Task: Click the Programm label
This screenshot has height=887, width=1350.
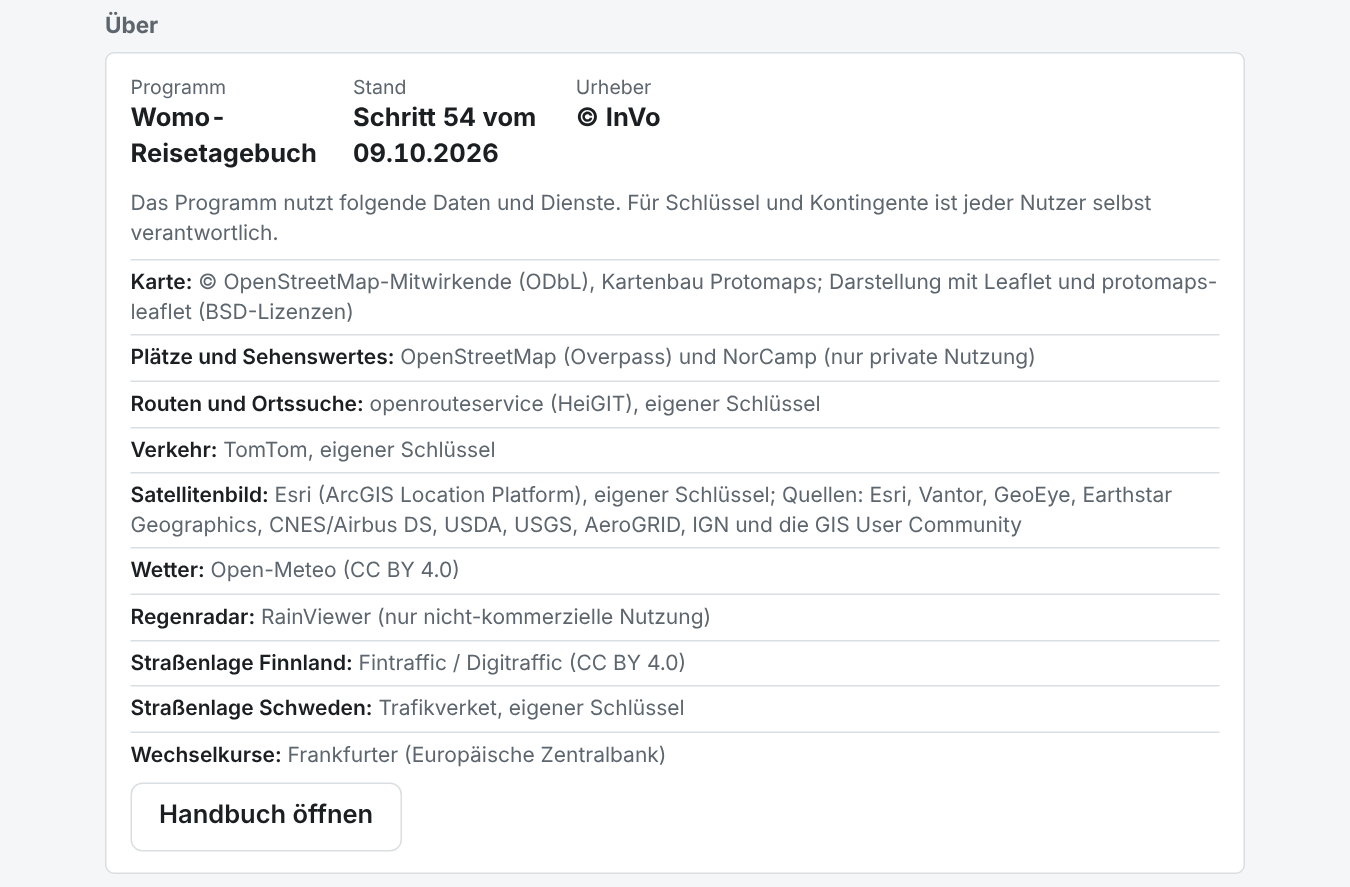Action: click(x=178, y=87)
